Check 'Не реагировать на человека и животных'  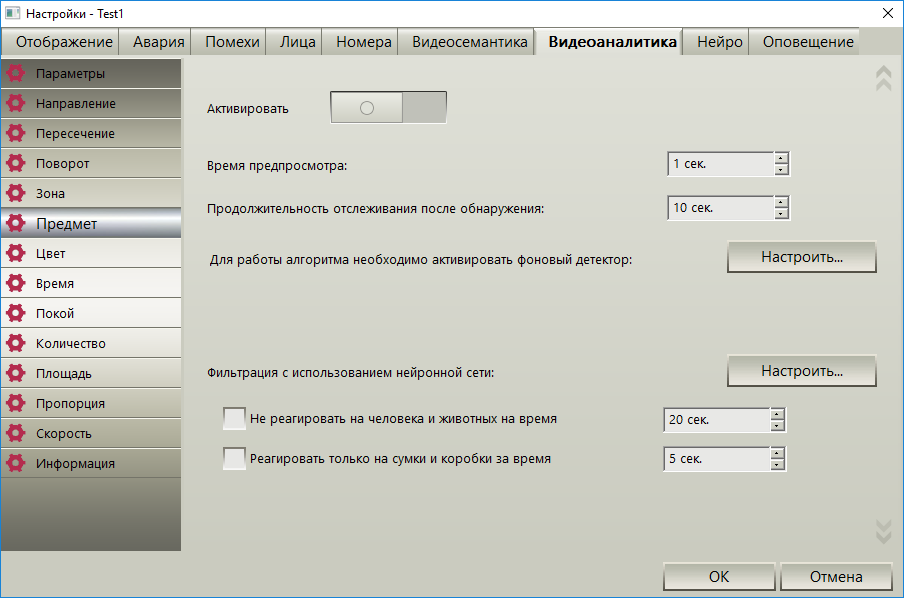(234, 419)
